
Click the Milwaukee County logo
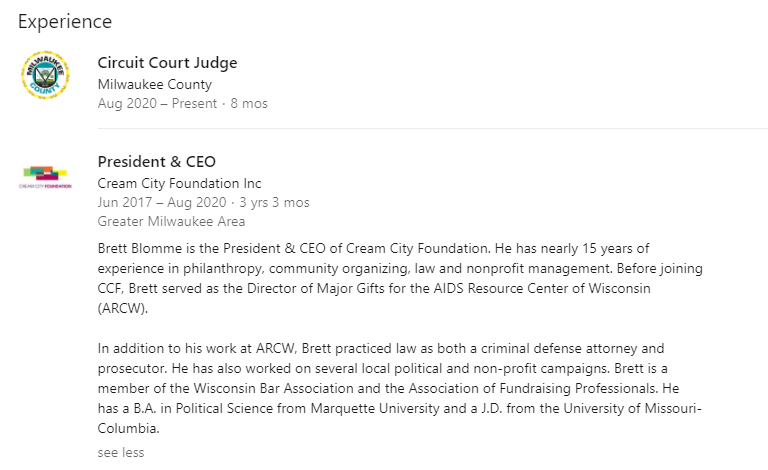point(45,75)
